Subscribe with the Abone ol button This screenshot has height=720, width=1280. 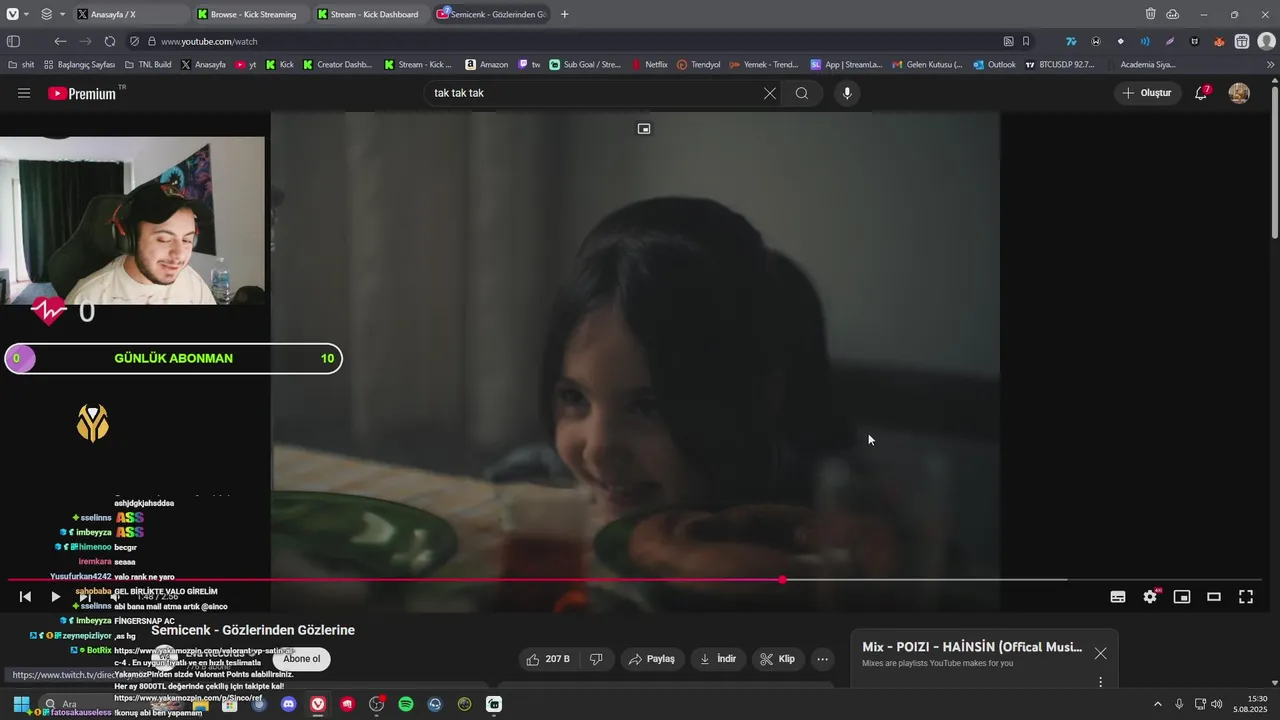coord(301,659)
